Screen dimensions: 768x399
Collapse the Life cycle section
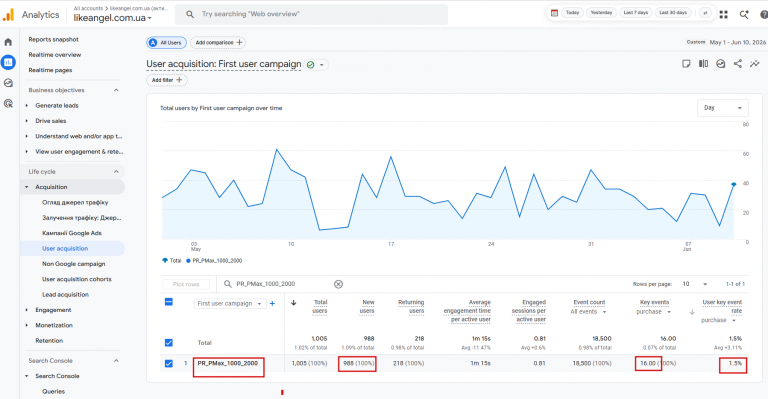[116, 172]
